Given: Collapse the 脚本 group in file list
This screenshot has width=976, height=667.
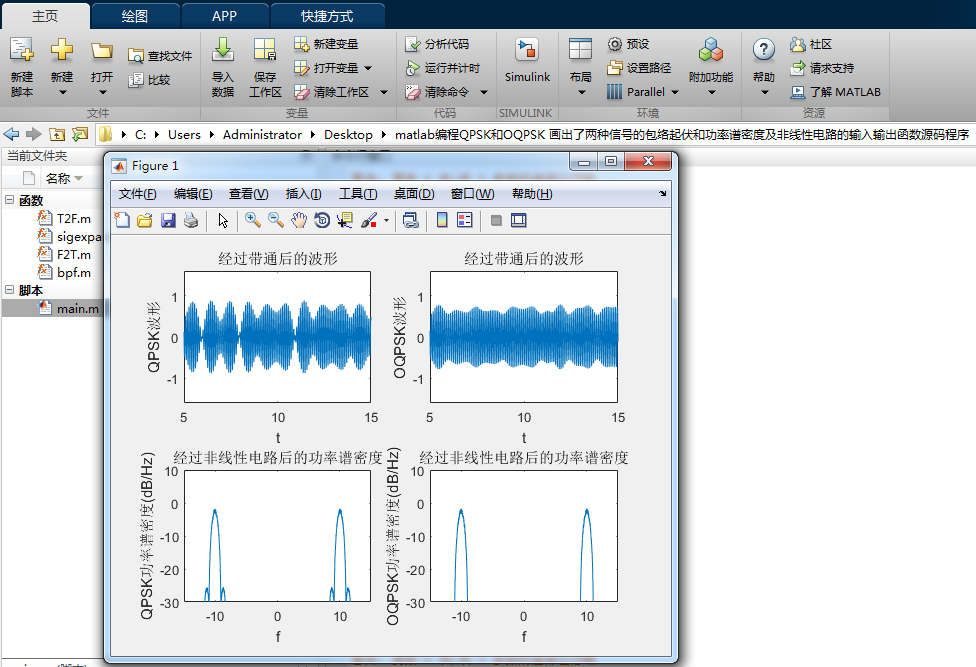Looking at the screenshot, I should 9,289.
